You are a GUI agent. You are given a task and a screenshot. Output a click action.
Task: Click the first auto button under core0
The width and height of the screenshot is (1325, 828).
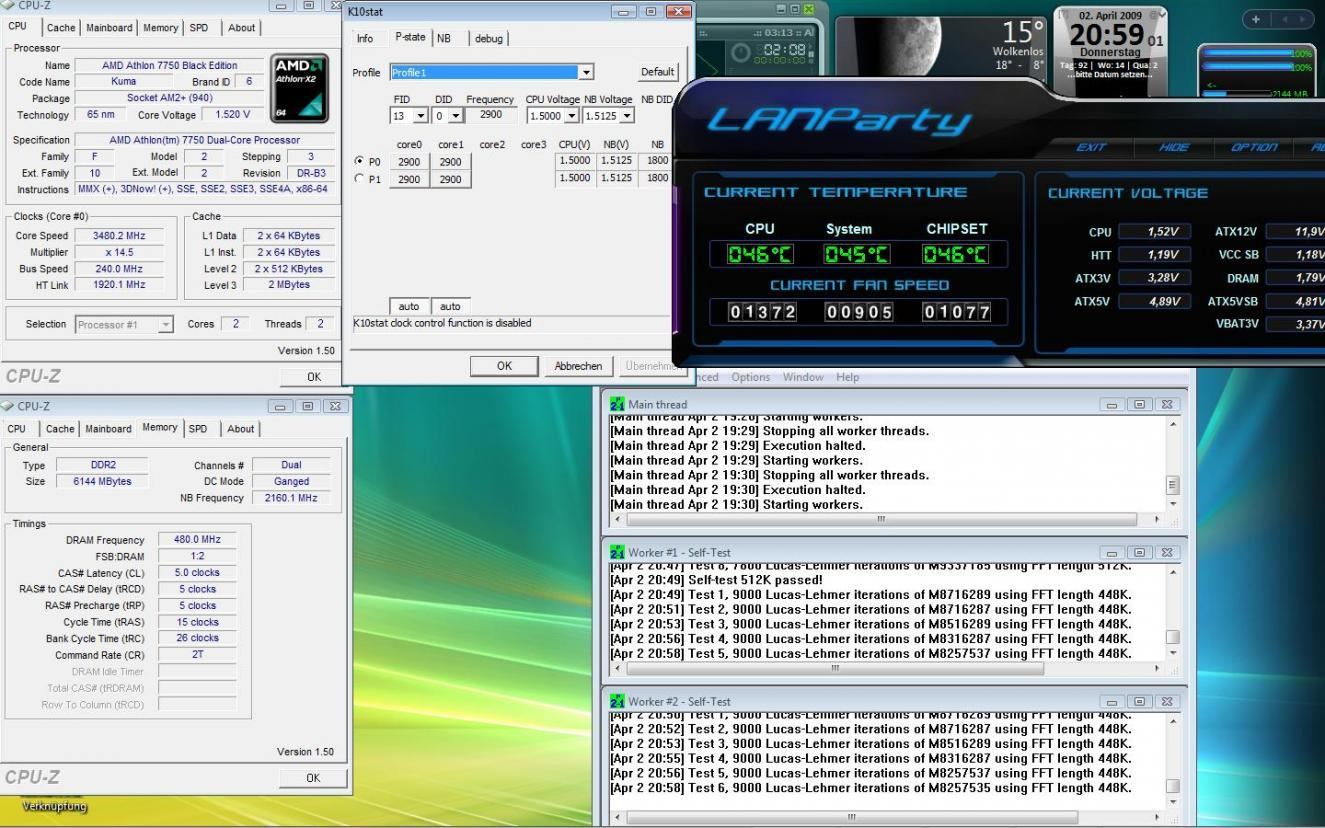pos(409,306)
